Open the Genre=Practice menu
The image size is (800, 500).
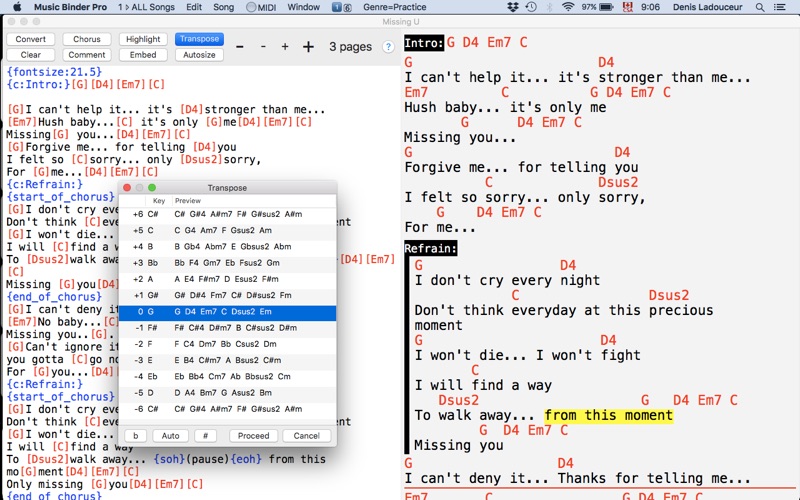(394, 7)
